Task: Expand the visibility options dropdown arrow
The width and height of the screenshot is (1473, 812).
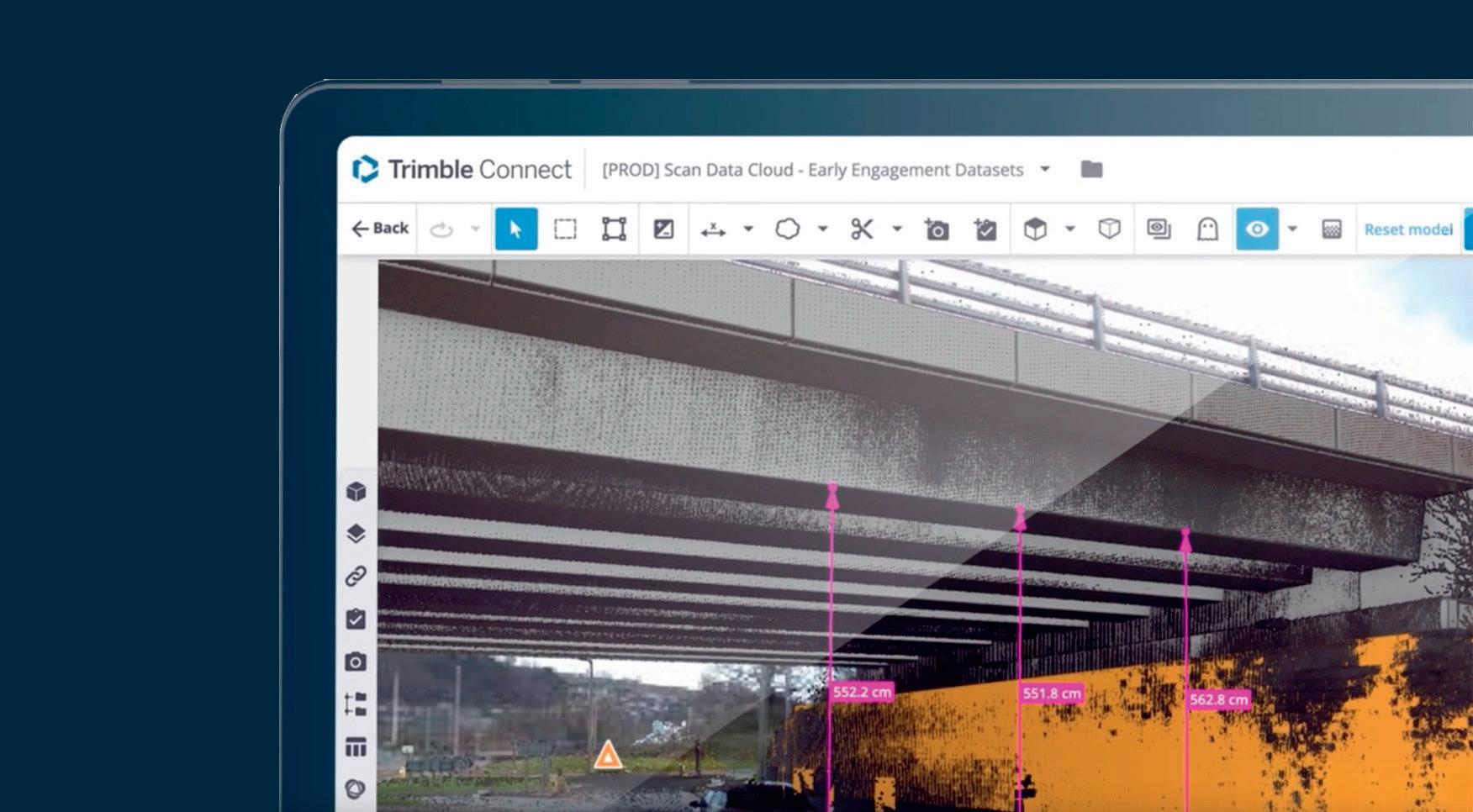Action: pos(1292,229)
